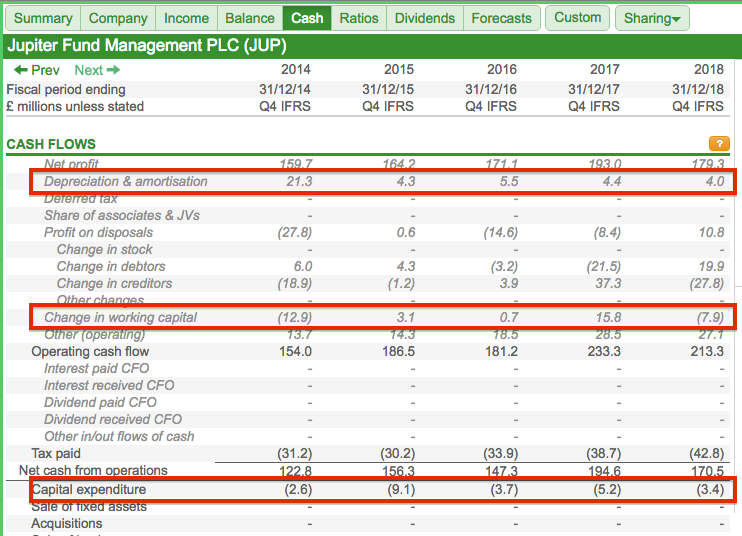
Task: Click the Net profit row label
Action: pos(71,164)
